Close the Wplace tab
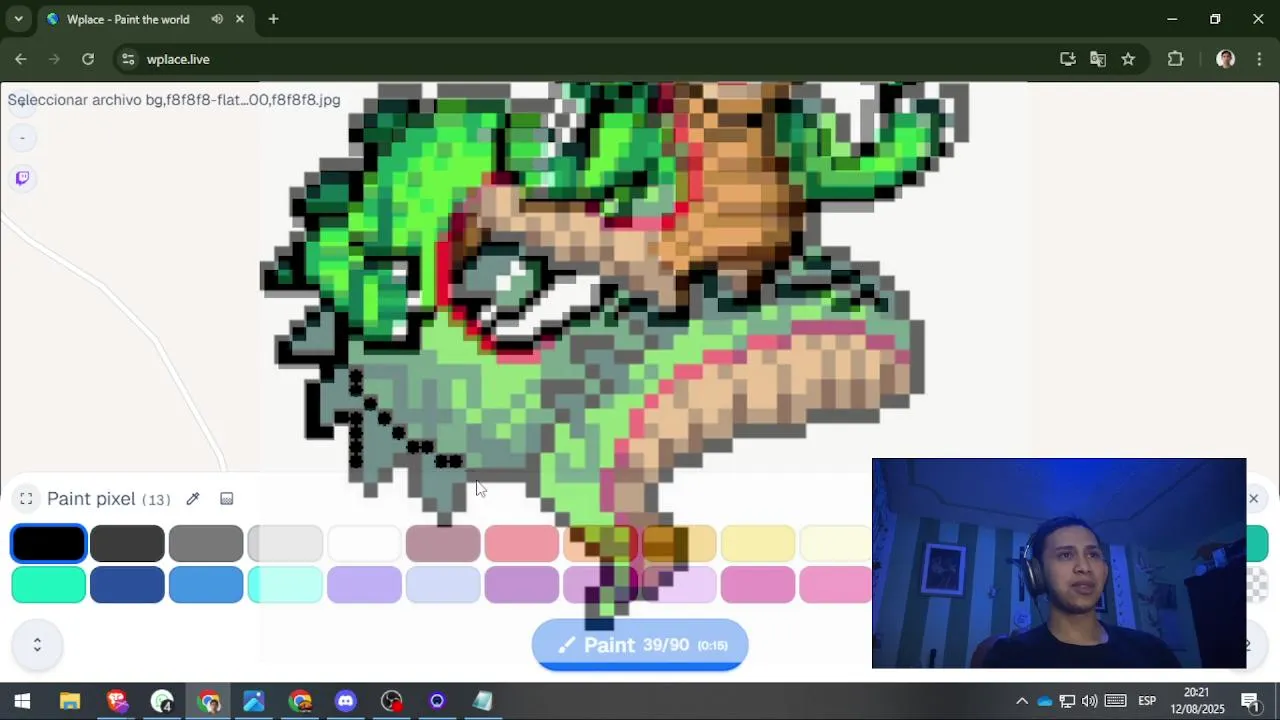 [240, 19]
